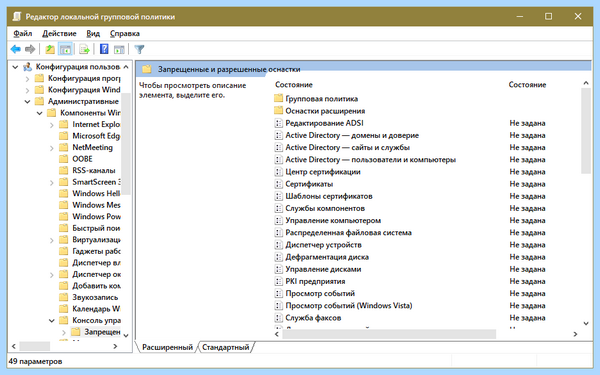The image size is (600, 375).
Task: Toggle the Show/Hide console tree icon
Action: click(x=66, y=49)
